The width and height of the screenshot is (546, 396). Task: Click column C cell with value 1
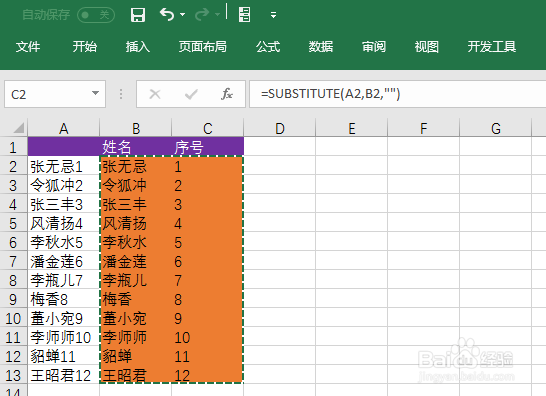[208, 166]
